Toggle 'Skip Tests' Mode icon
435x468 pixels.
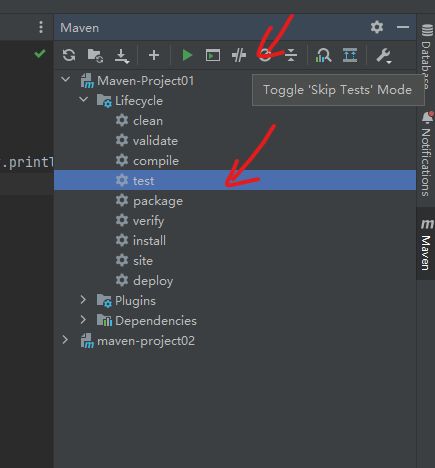point(265,55)
